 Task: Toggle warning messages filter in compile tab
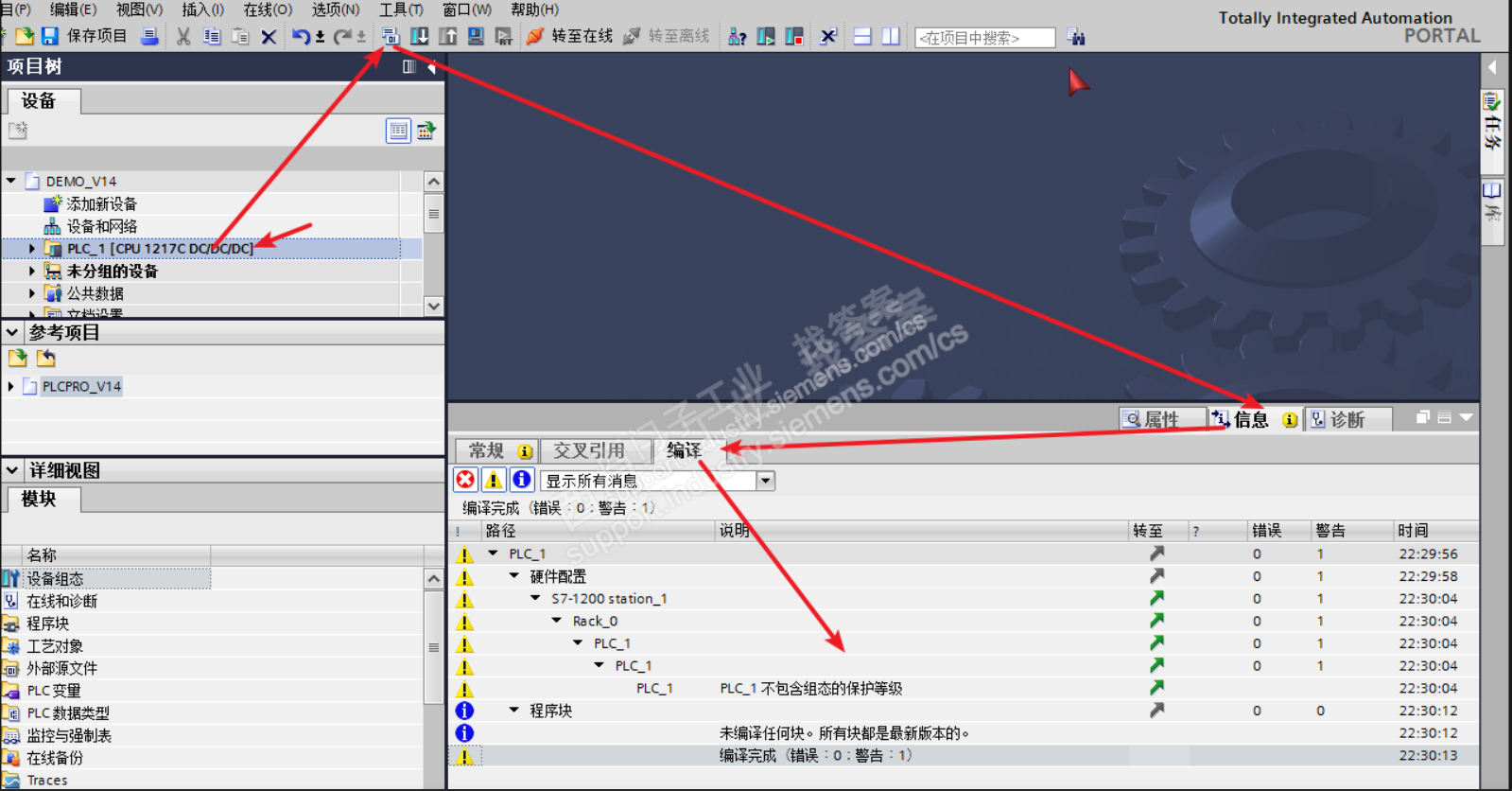[x=494, y=480]
